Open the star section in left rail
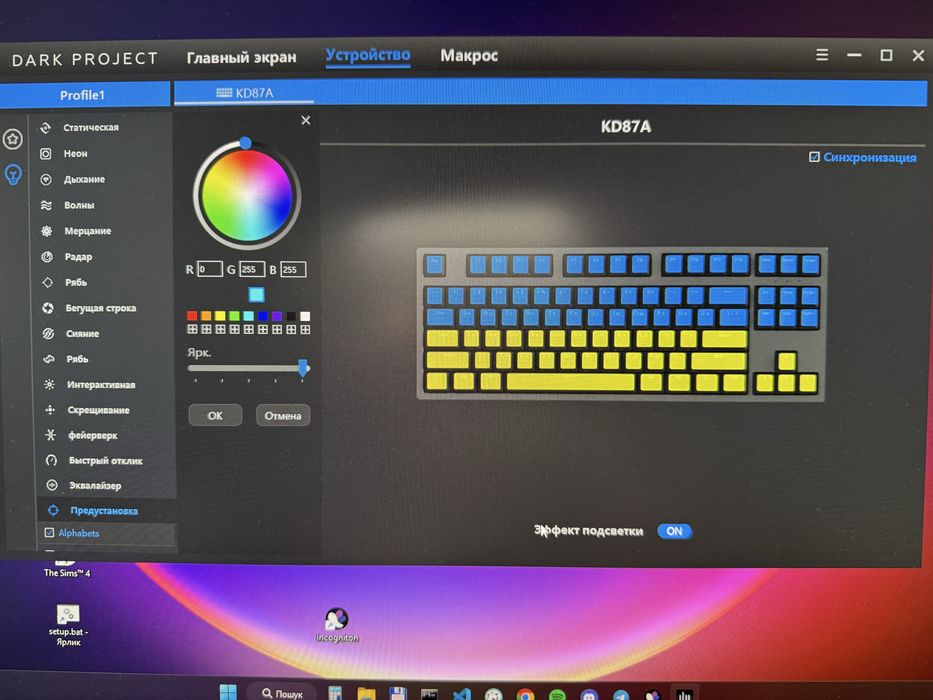The height and width of the screenshot is (700, 933). tap(12, 139)
